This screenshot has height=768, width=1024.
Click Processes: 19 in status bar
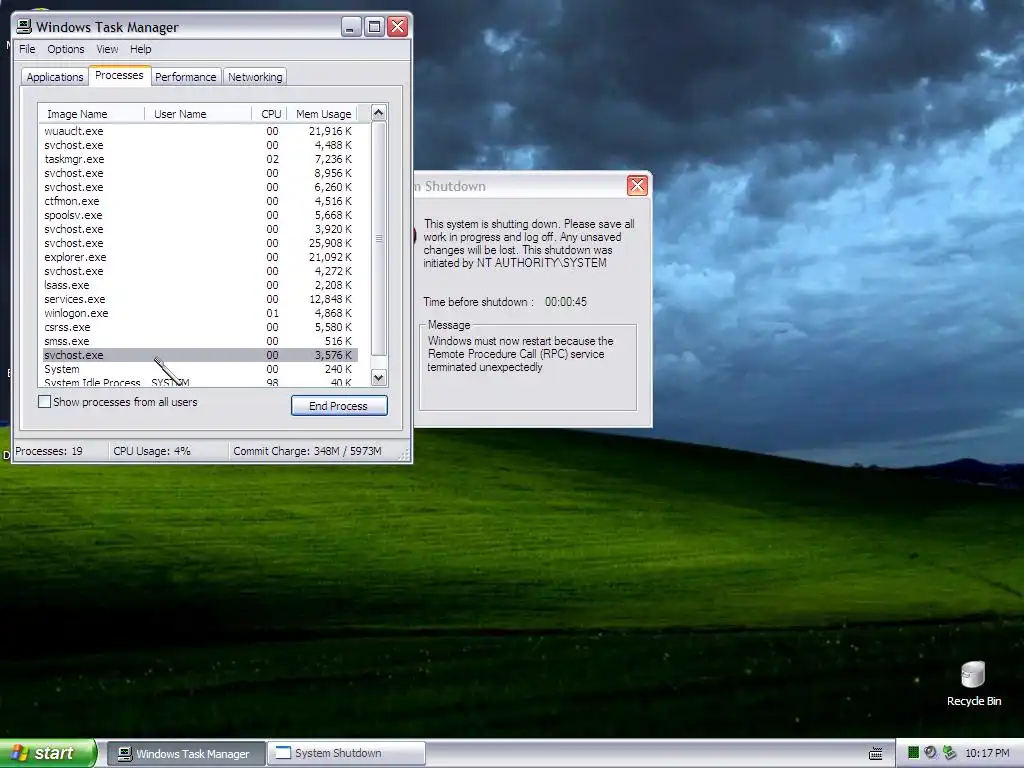pos(49,451)
